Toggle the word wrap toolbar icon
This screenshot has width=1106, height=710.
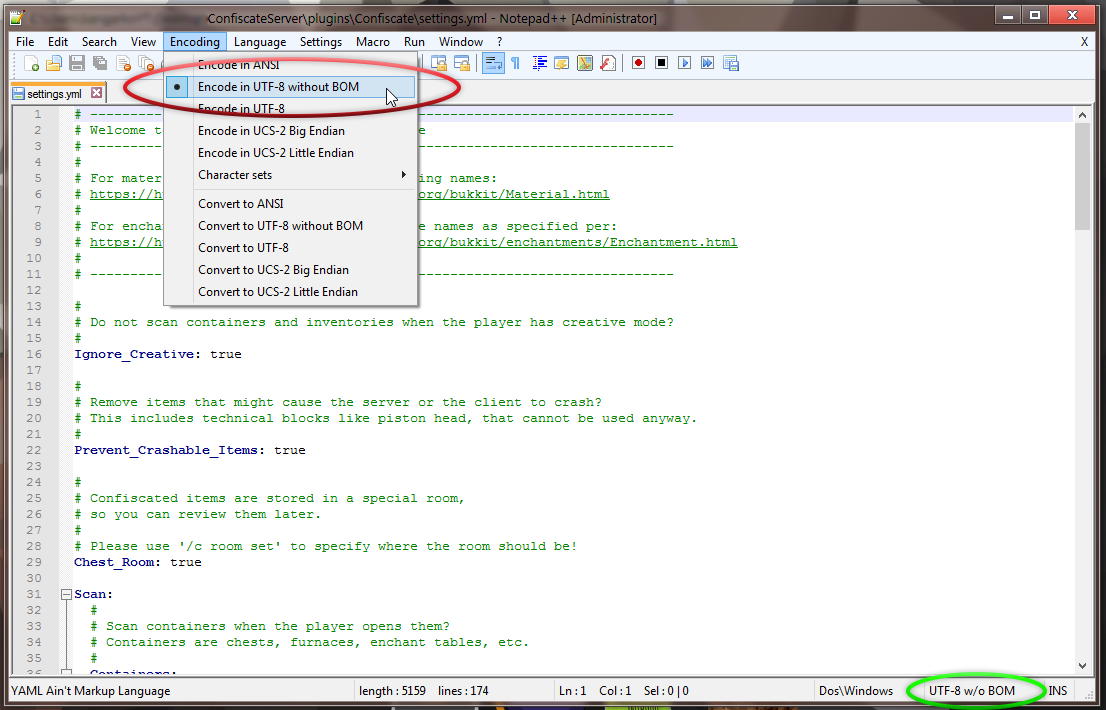(493, 62)
